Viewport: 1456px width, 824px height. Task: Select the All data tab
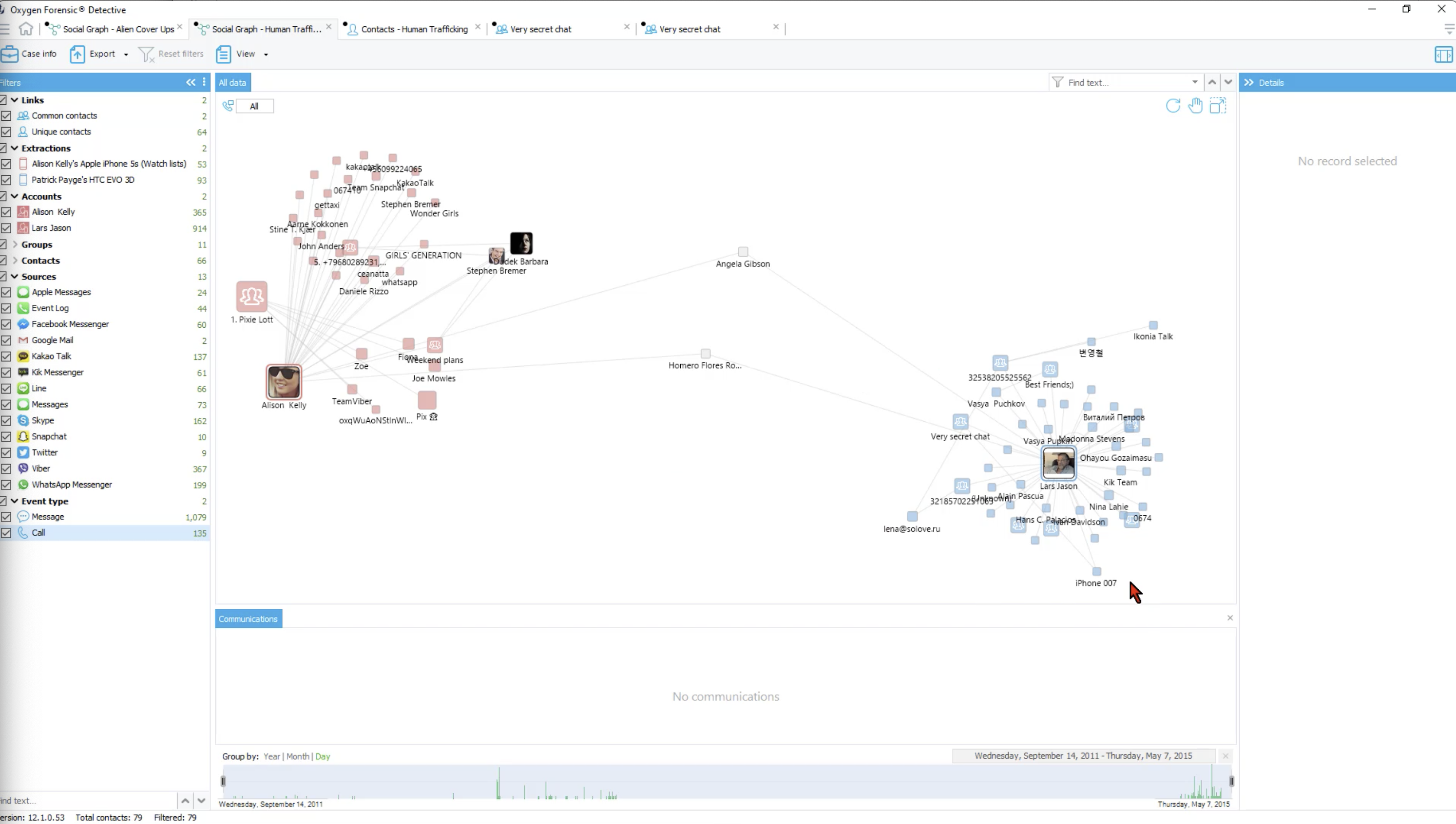pos(232,83)
